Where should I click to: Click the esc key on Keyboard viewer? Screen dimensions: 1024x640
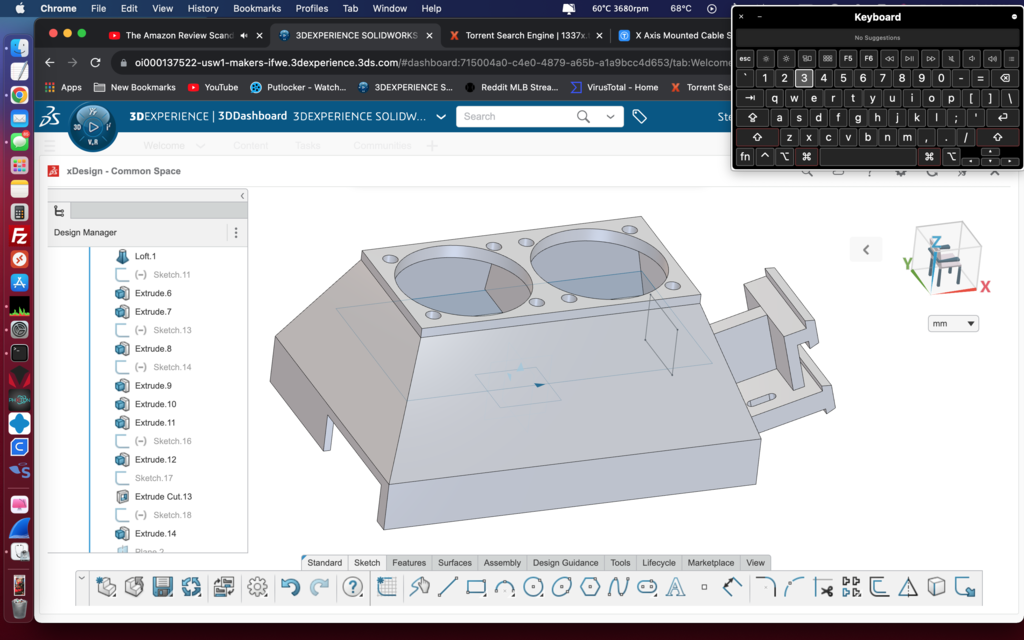point(744,59)
